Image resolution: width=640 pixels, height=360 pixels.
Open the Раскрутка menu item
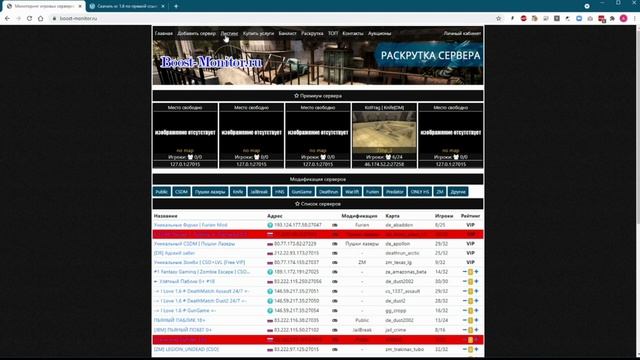point(312,33)
